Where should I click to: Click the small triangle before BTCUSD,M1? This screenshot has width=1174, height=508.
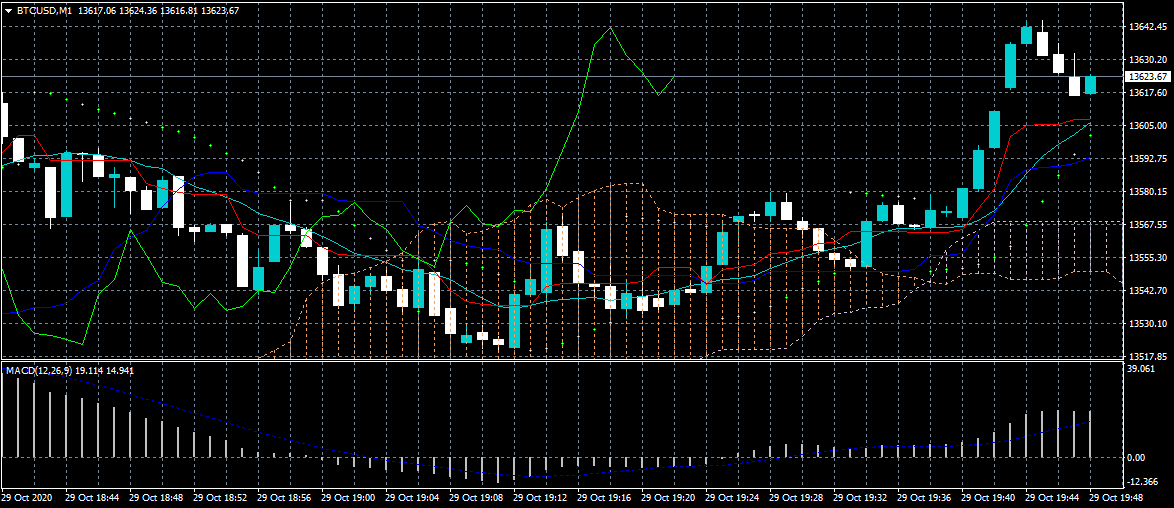[9, 11]
